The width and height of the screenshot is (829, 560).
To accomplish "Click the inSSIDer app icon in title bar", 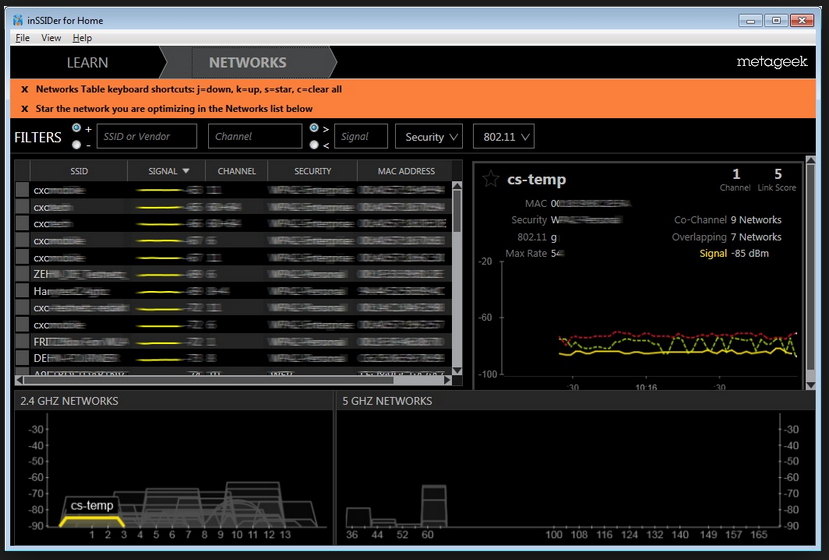I will click(x=18, y=20).
